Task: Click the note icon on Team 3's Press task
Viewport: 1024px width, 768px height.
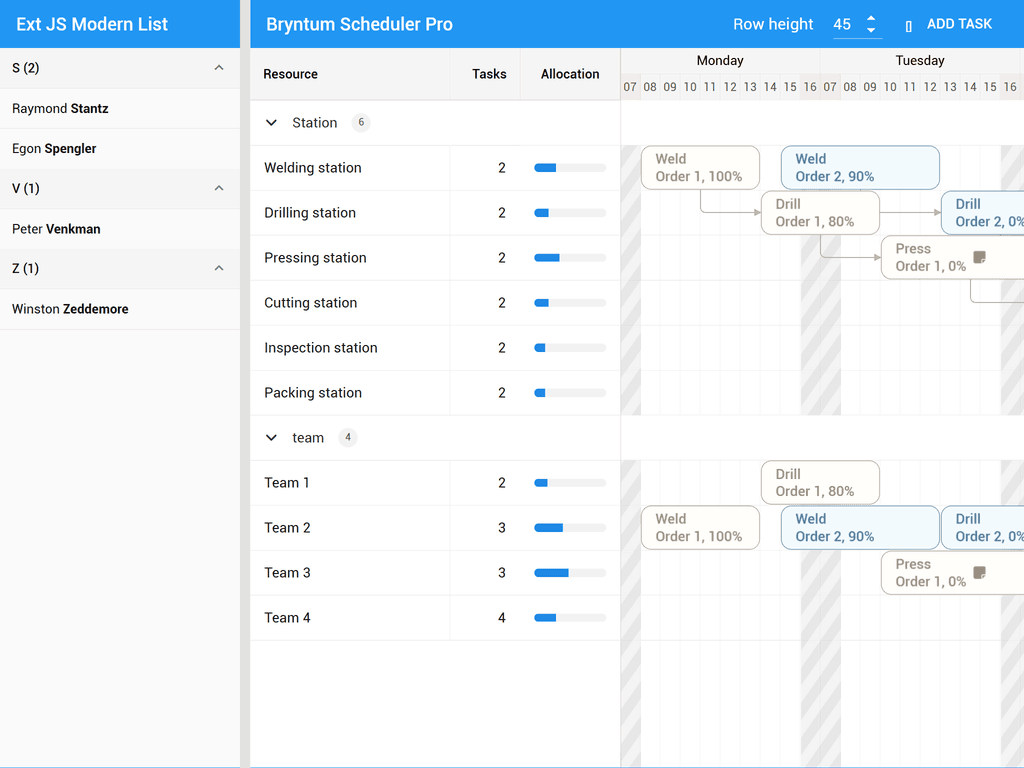Action: coord(980,573)
